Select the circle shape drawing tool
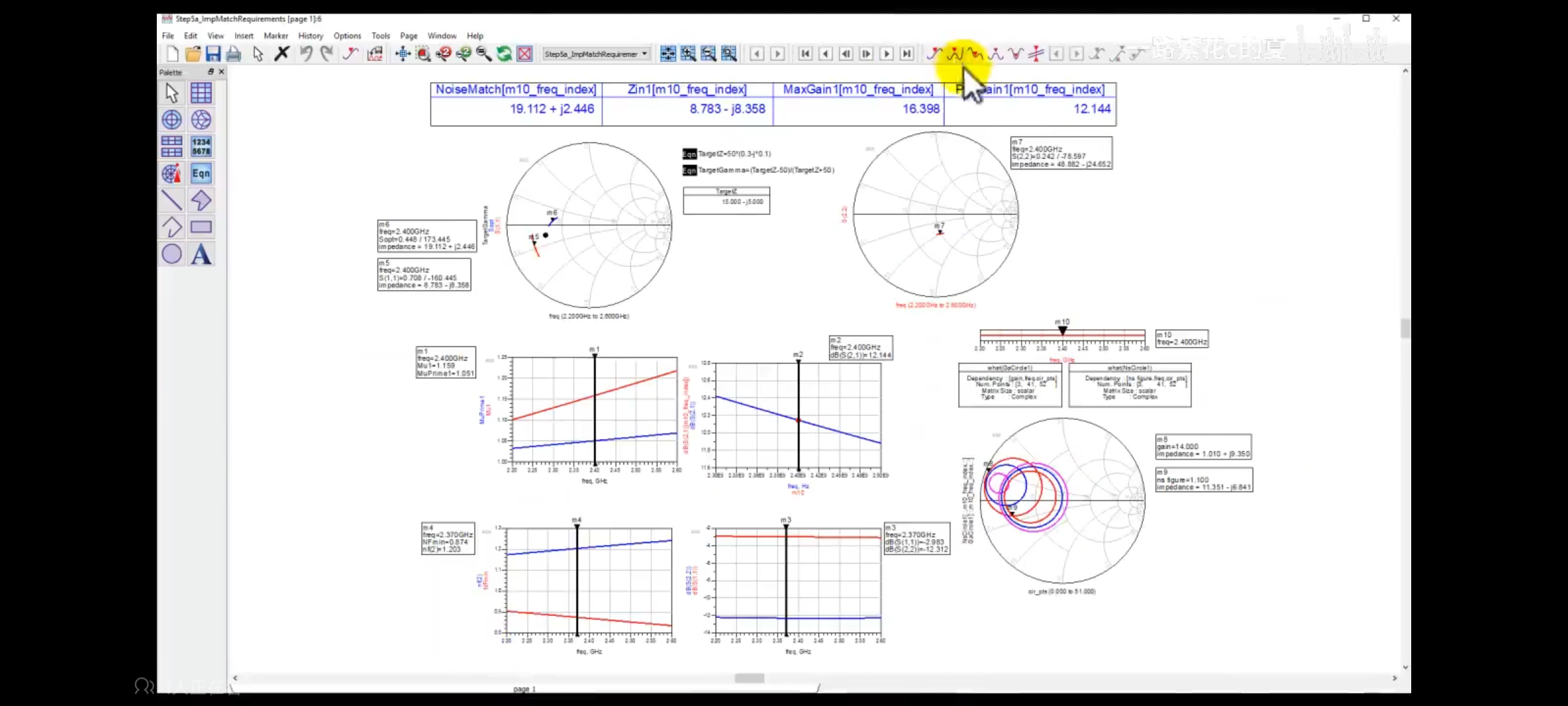Viewport: 1568px width, 706px height. pyautogui.click(x=172, y=254)
